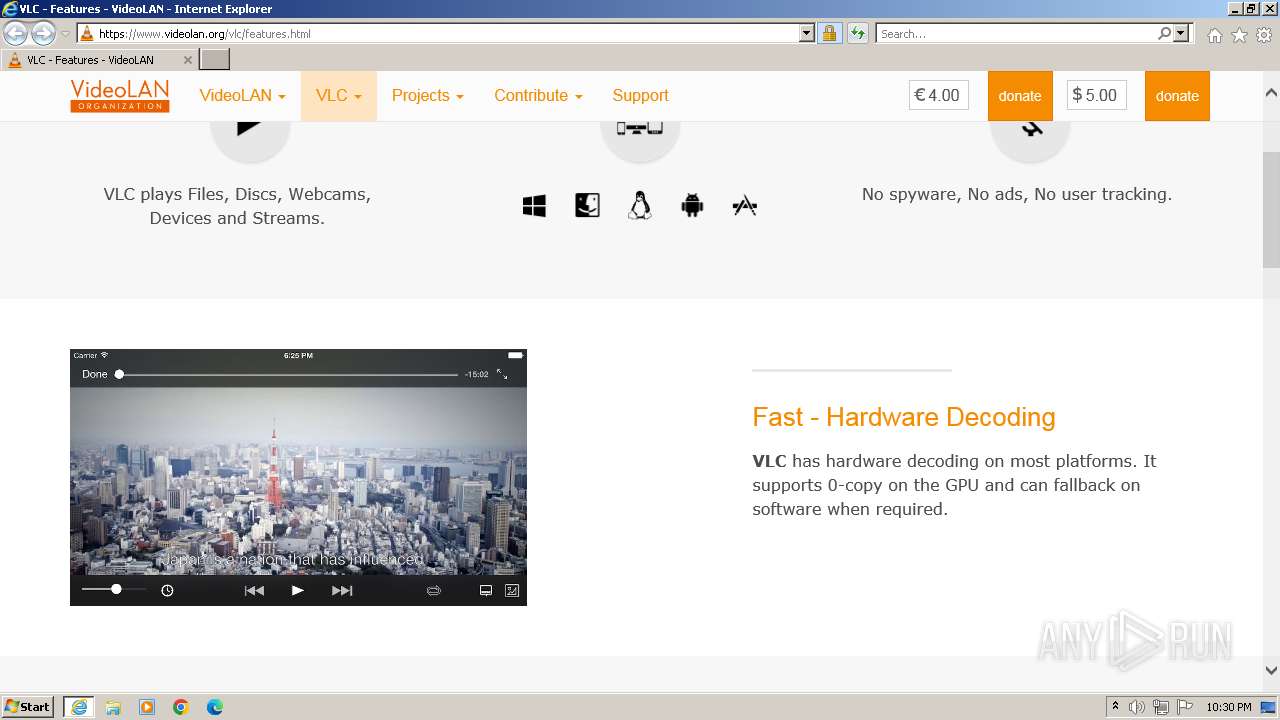Open the search provider dropdown arrow
1280x720 pixels.
[1181, 33]
